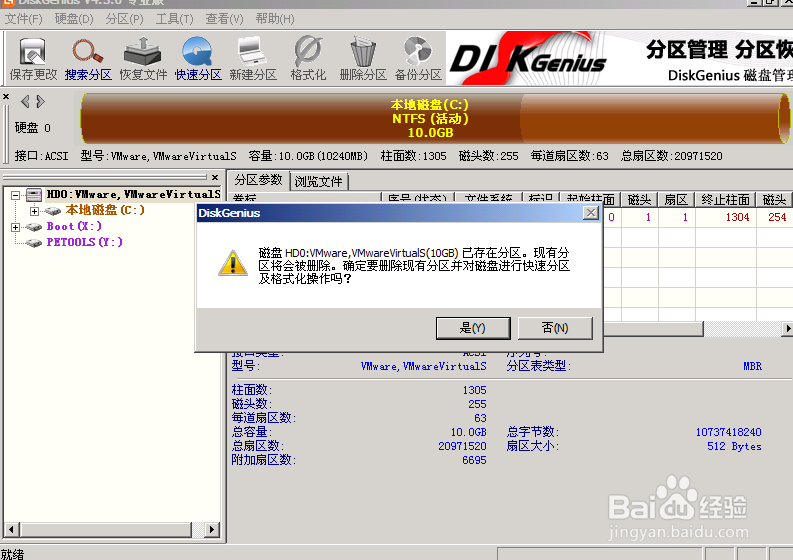Click the tree panel scroll right arrow
The width and height of the screenshot is (793, 560).
point(212,530)
